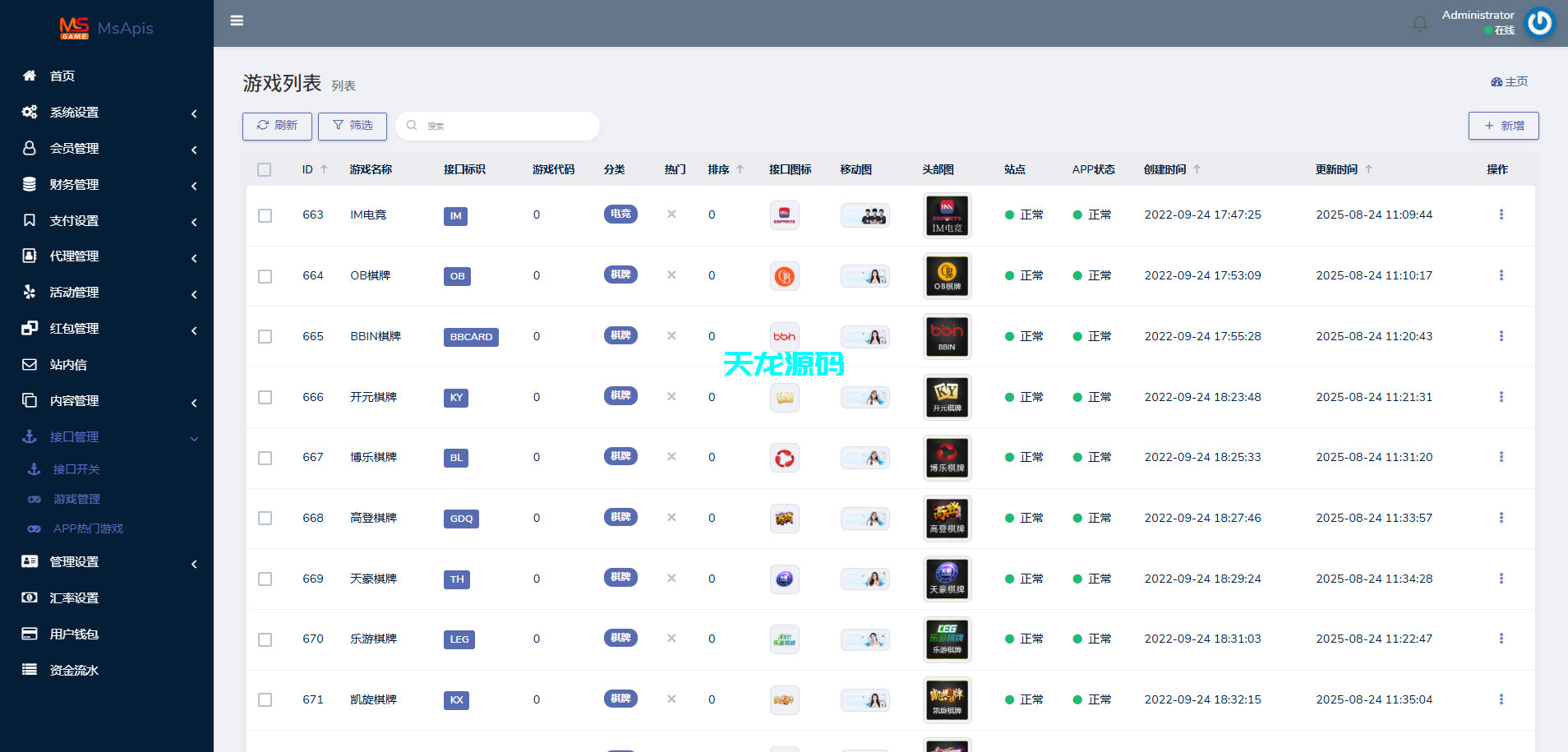
Task: Click the 新增 button to add a game
Action: (1503, 125)
